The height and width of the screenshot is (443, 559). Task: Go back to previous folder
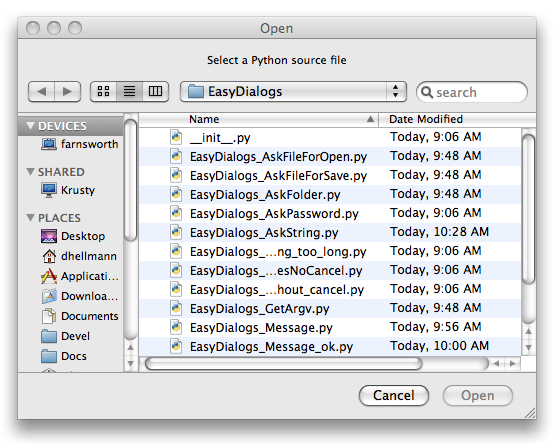point(41,92)
